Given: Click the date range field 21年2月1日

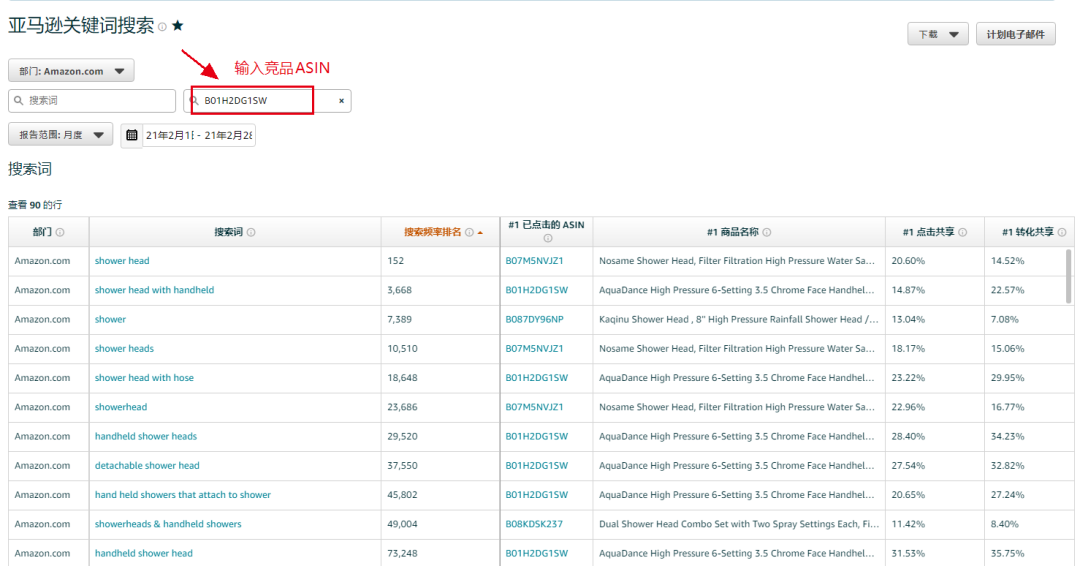Looking at the screenshot, I should tap(198, 135).
